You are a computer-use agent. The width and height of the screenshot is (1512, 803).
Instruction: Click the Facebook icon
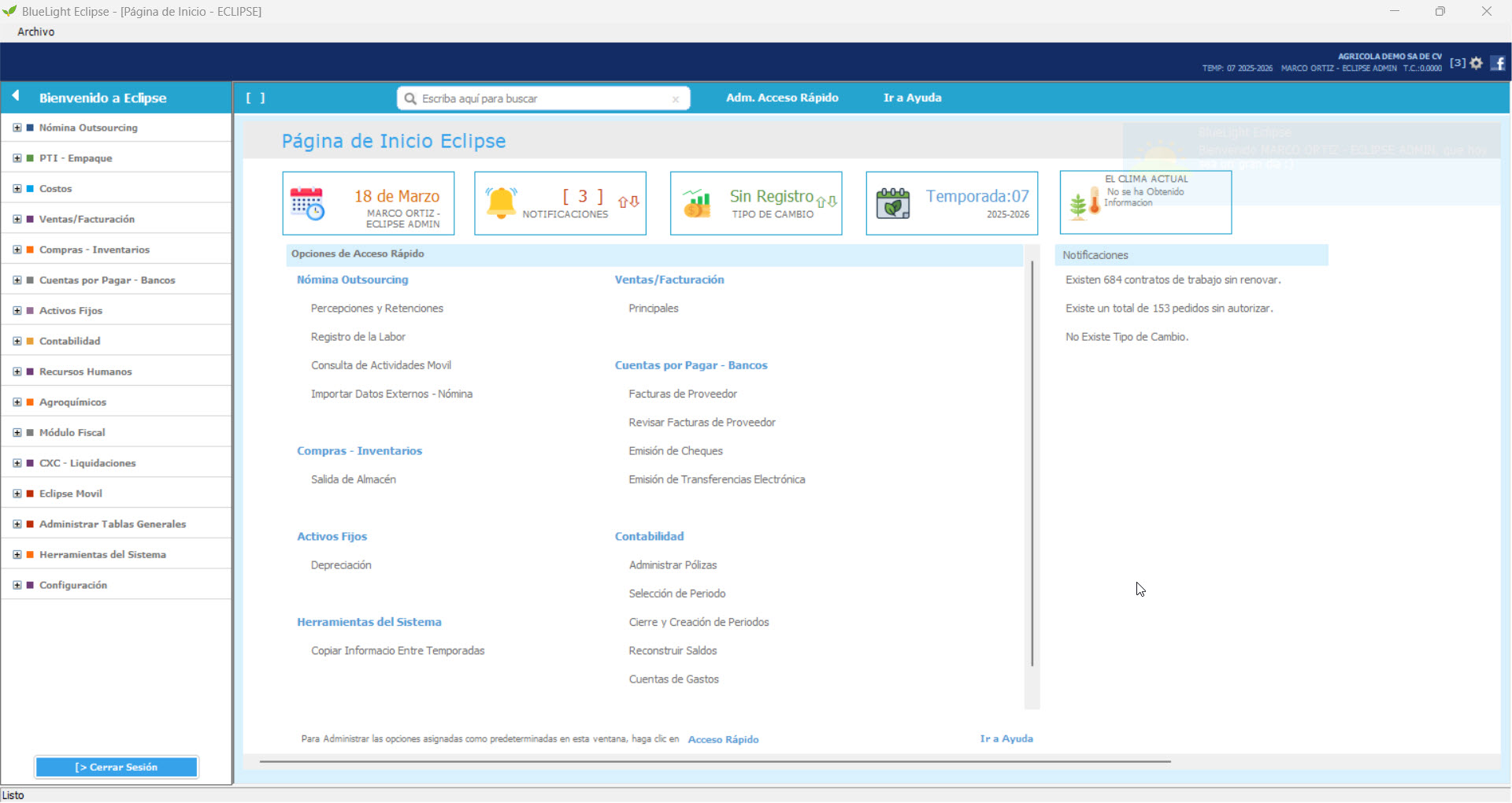[1499, 63]
